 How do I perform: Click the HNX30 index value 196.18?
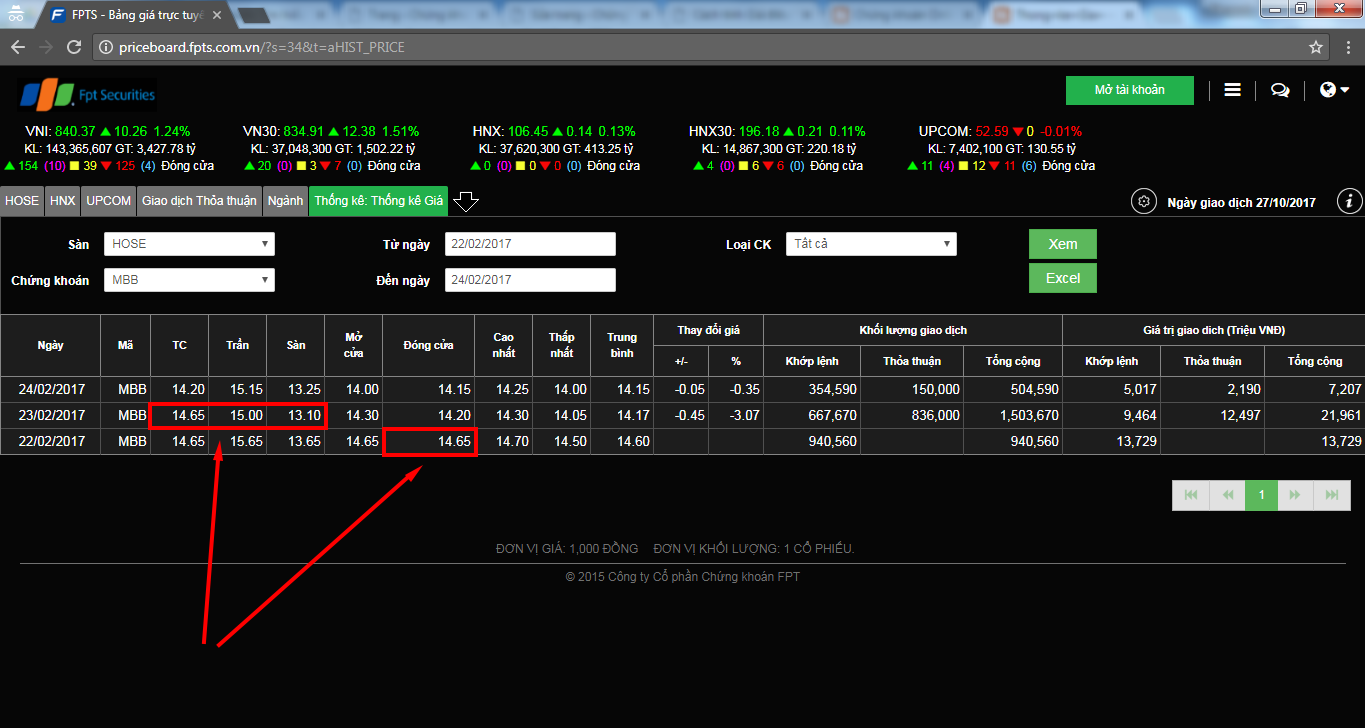759,131
